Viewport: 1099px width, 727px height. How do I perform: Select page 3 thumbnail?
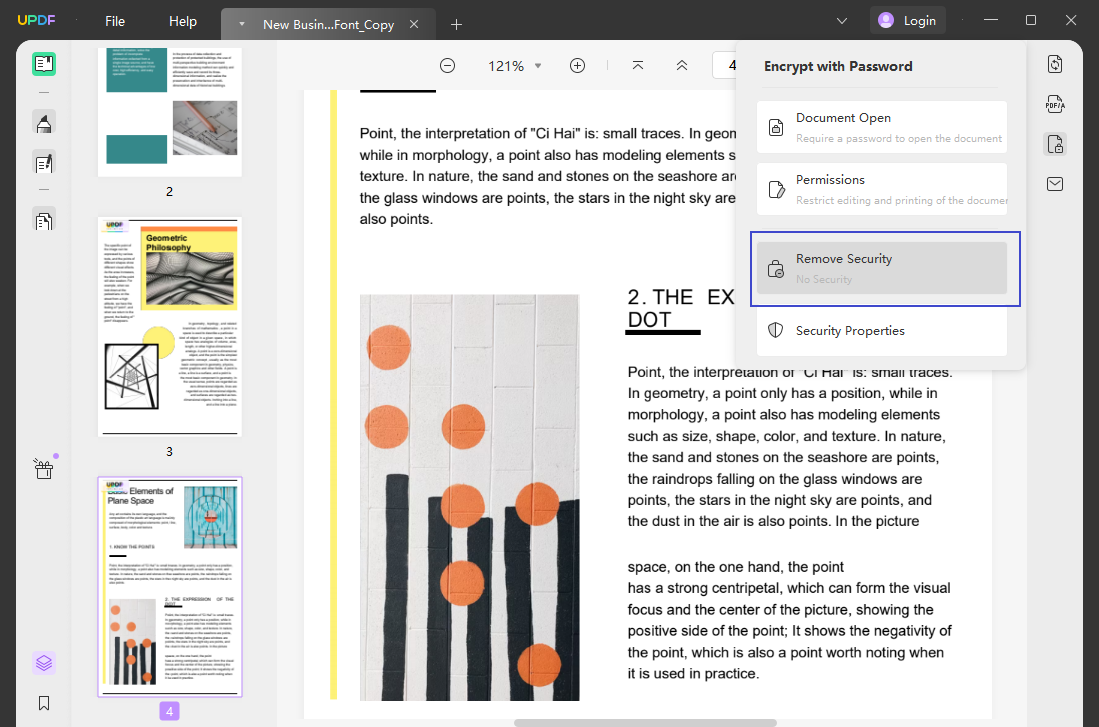pyautogui.click(x=168, y=325)
